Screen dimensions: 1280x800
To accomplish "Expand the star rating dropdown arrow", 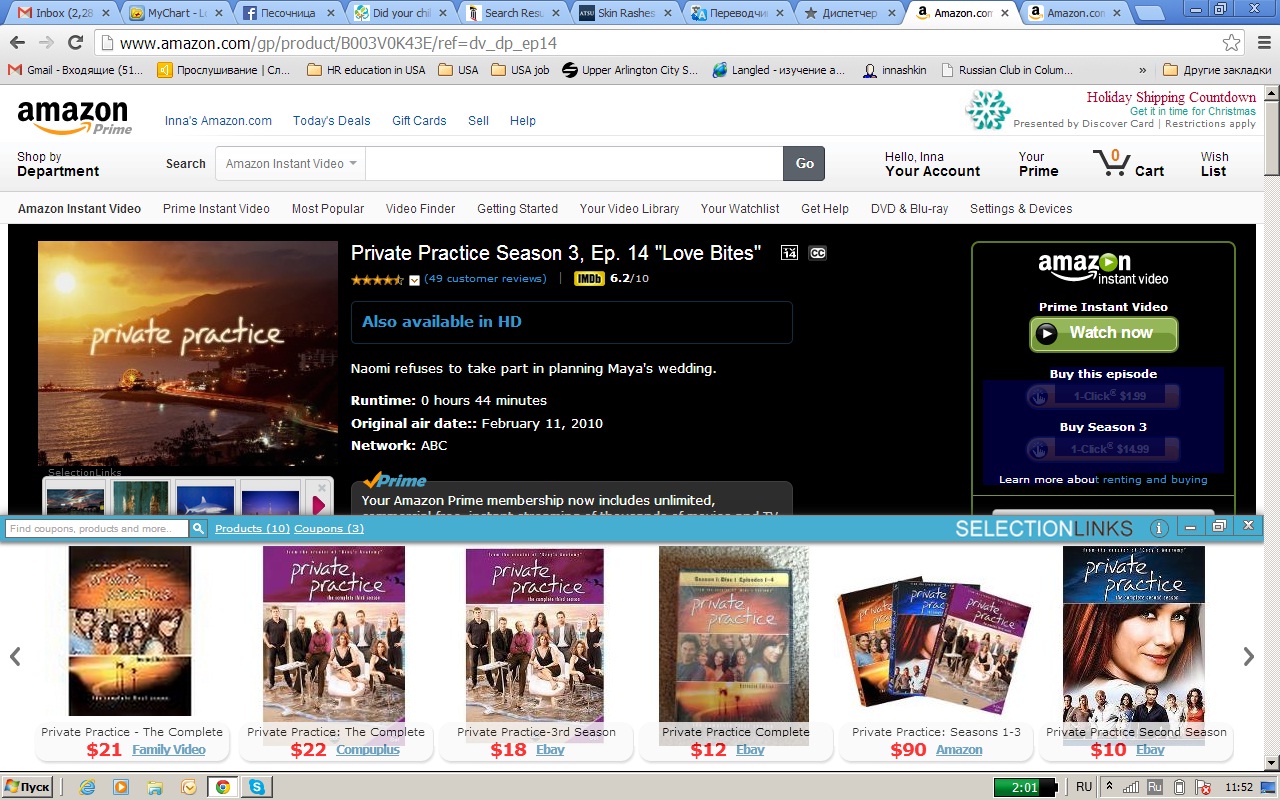I will click(414, 280).
